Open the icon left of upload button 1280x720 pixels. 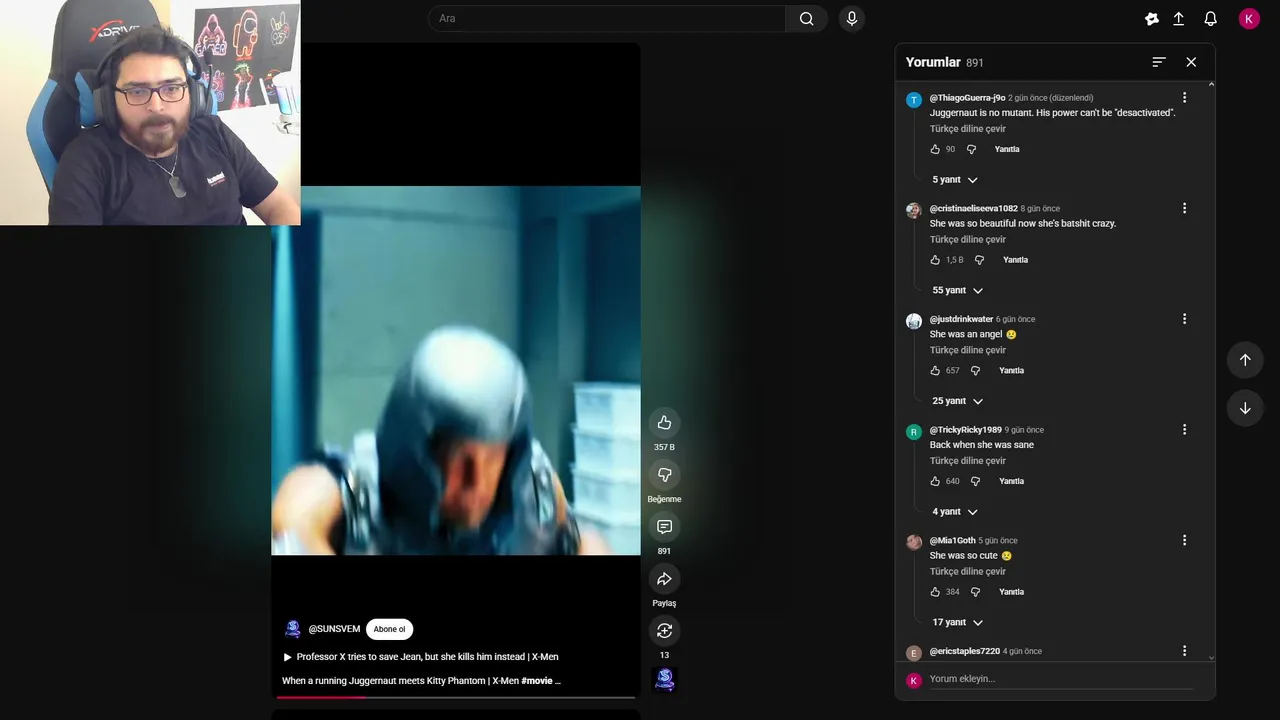[x=1152, y=18]
